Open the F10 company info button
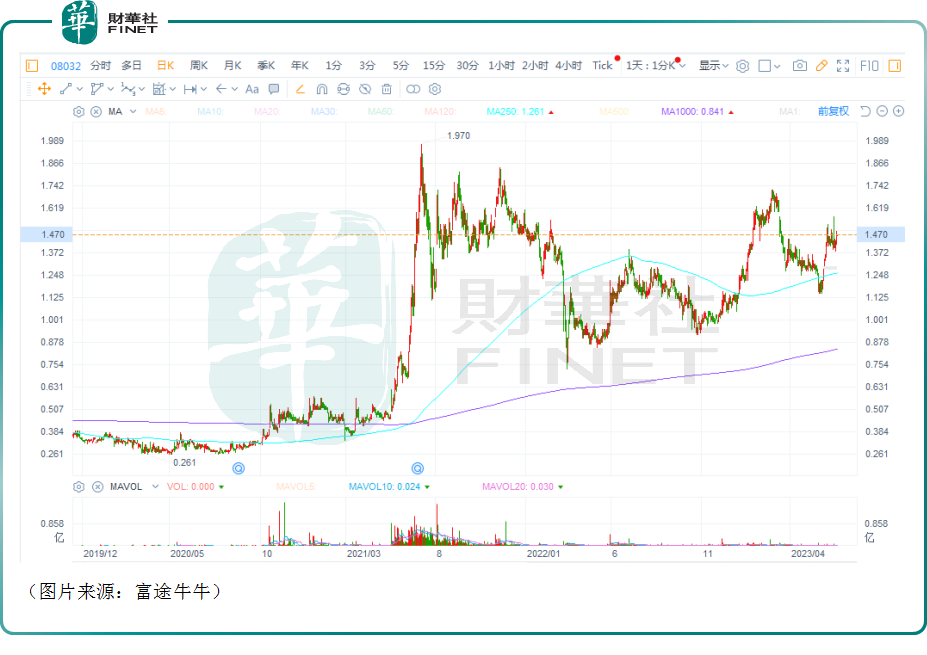This screenshot has height=655, width=927. [868, 66]
